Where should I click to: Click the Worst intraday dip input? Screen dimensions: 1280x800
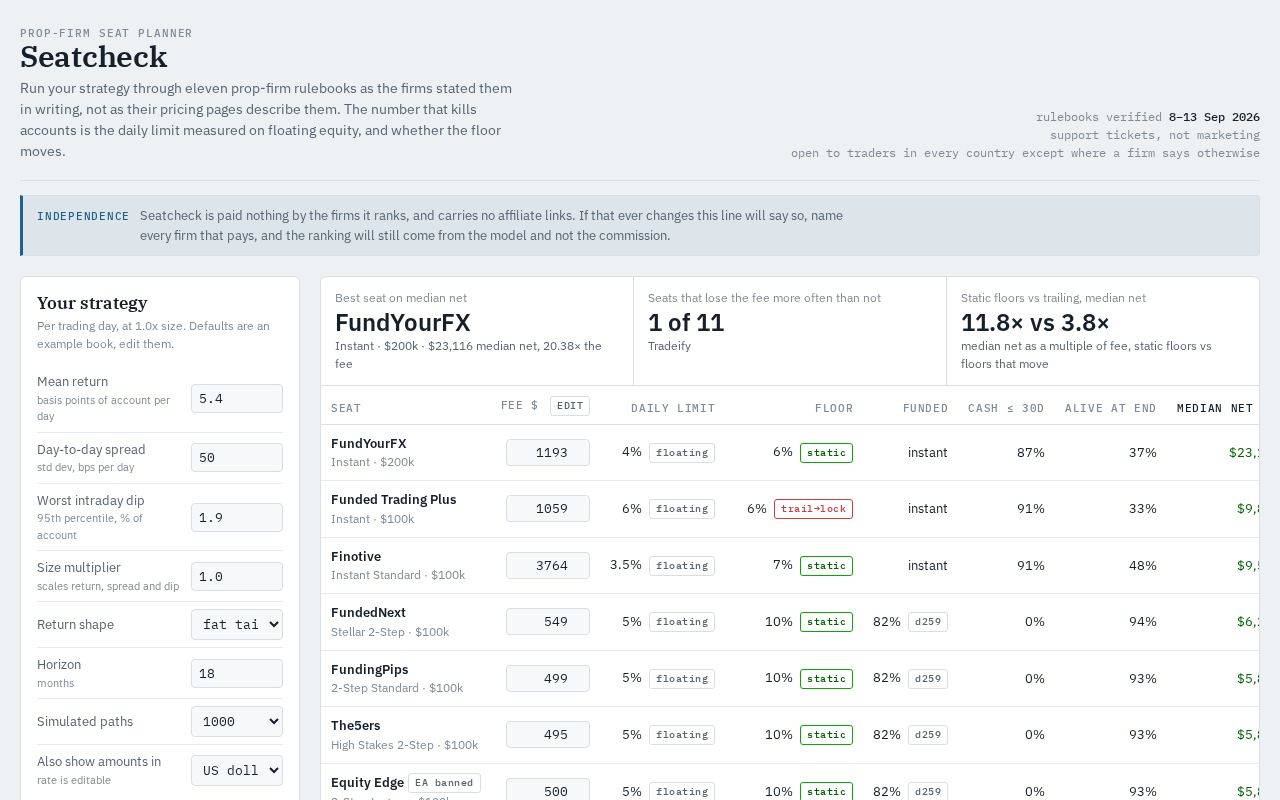coord(237,517)
